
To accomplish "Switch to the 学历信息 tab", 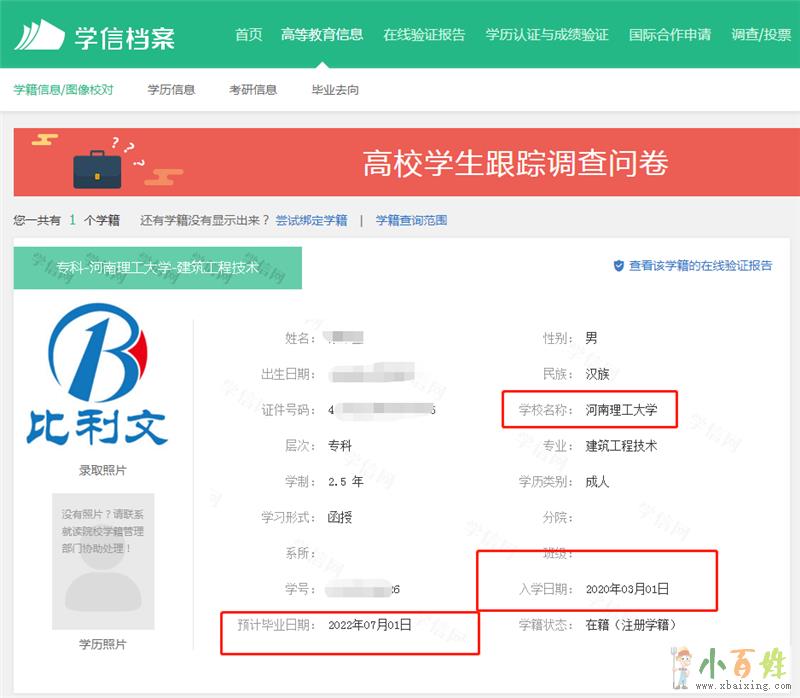I will [171, 90].
